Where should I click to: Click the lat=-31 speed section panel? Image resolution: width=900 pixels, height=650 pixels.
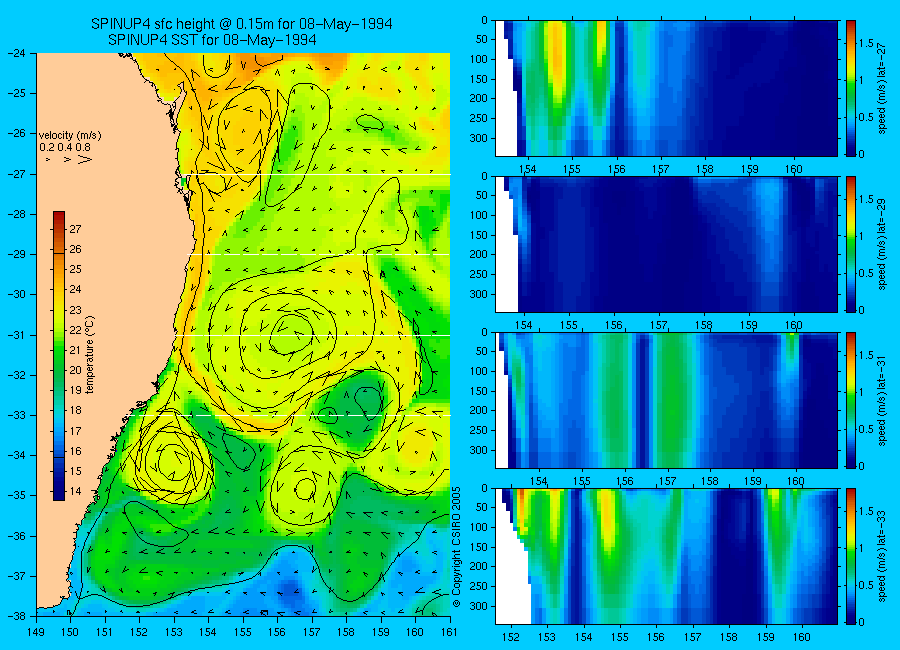(666, 400)
